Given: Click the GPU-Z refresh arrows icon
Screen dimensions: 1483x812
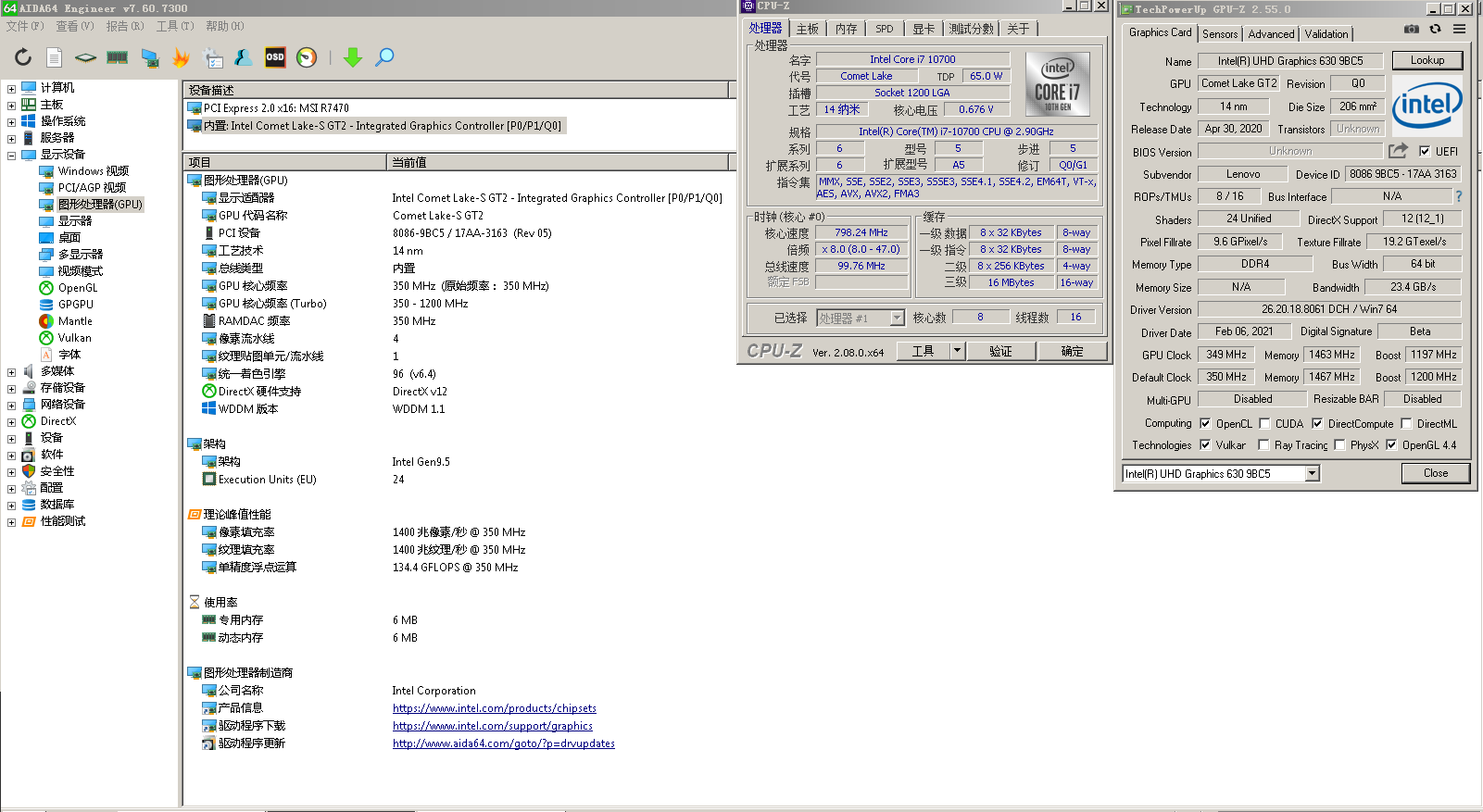Looking at the screenshot, I should tap(1435, 29).
